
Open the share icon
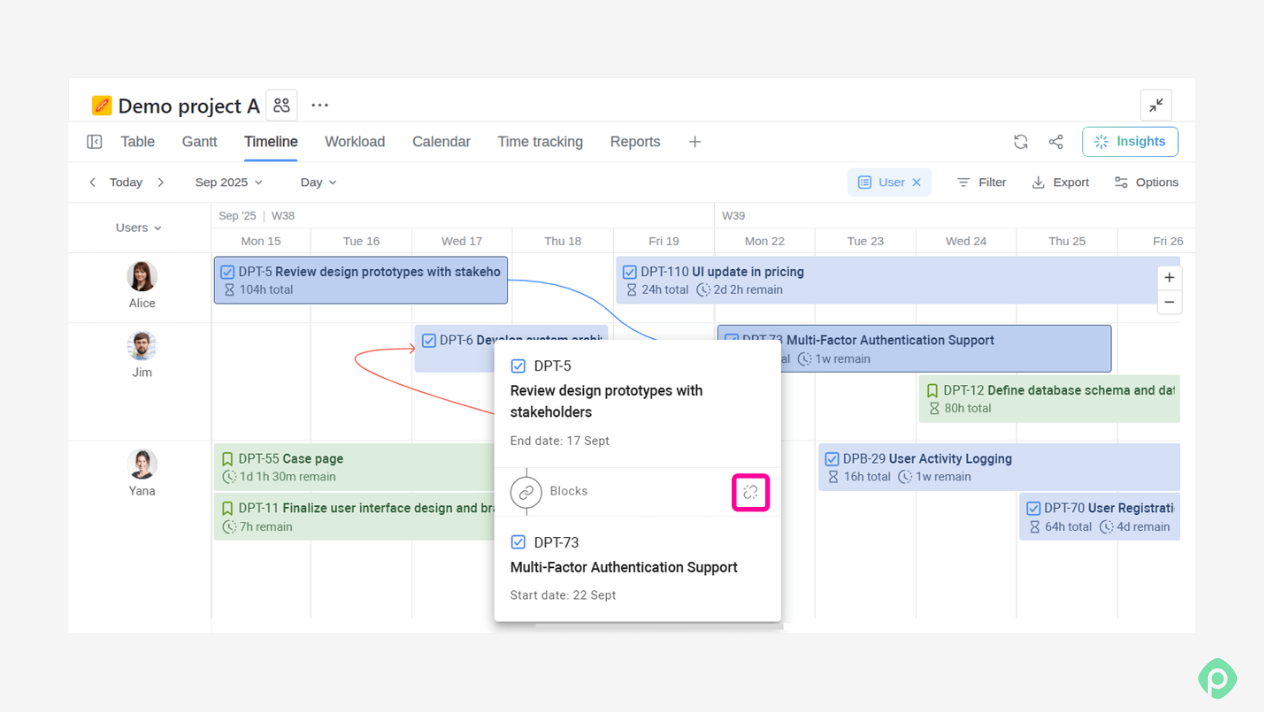tap(1056, 142)
